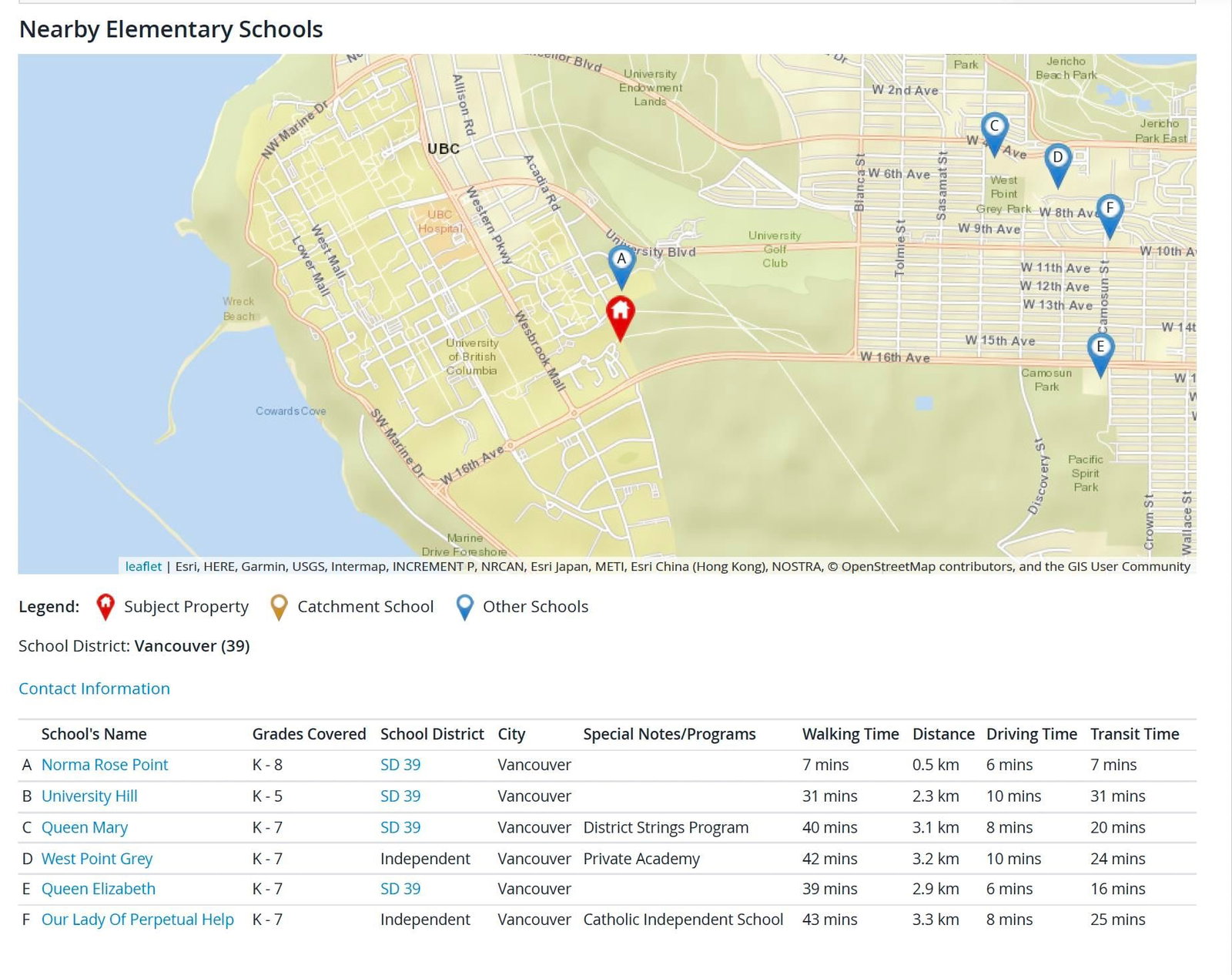Click the UBC label on the map
This screenshot has height=975, width=1232.
click(x=444, y=149)
